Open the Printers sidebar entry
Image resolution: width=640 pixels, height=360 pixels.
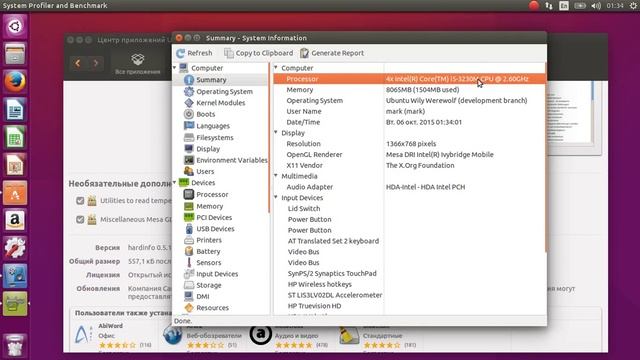coord(209,240)
